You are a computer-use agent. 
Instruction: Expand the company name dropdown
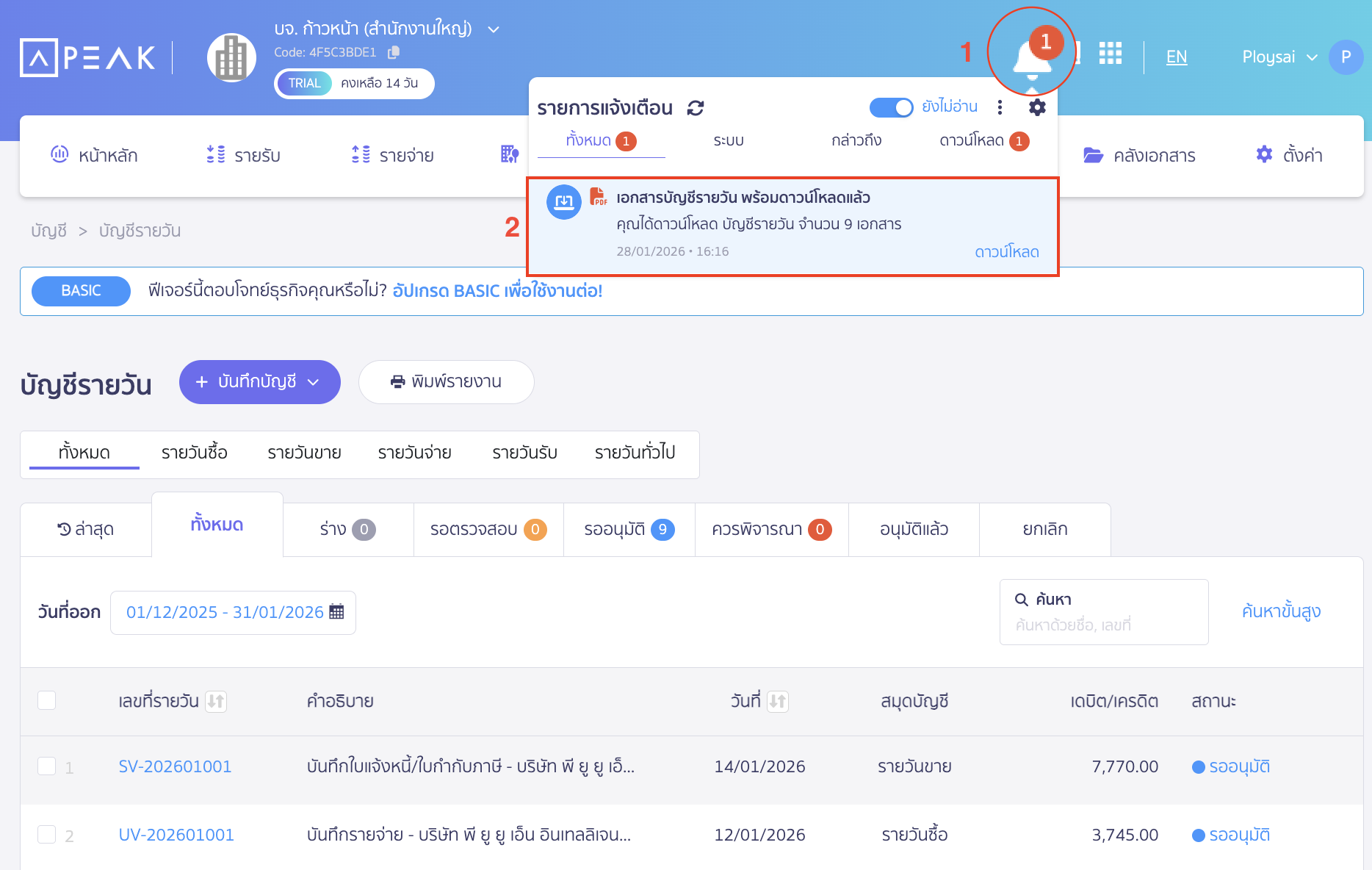tap(494, 29)
